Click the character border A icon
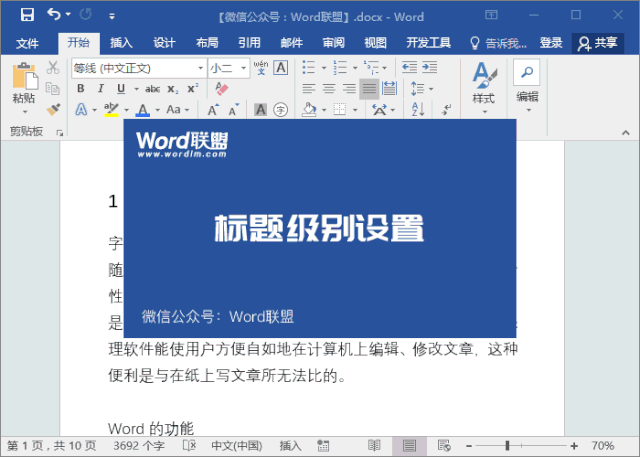This screenshot has width=640, height=457. click(281, 68)
